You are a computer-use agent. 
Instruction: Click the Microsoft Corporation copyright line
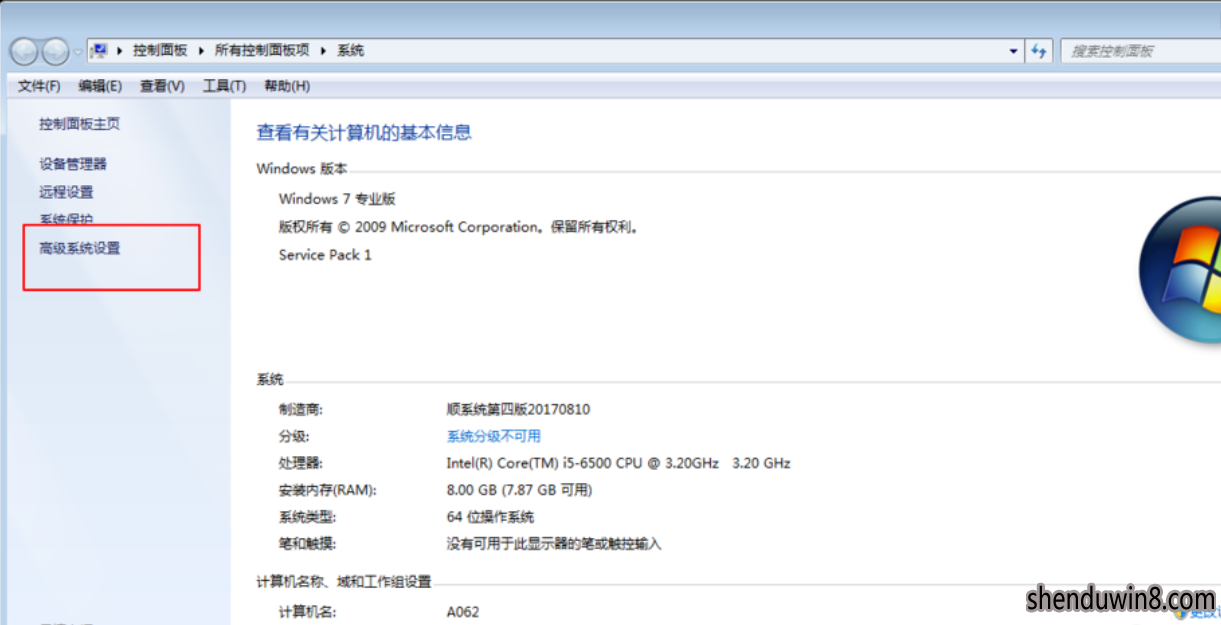459,227
